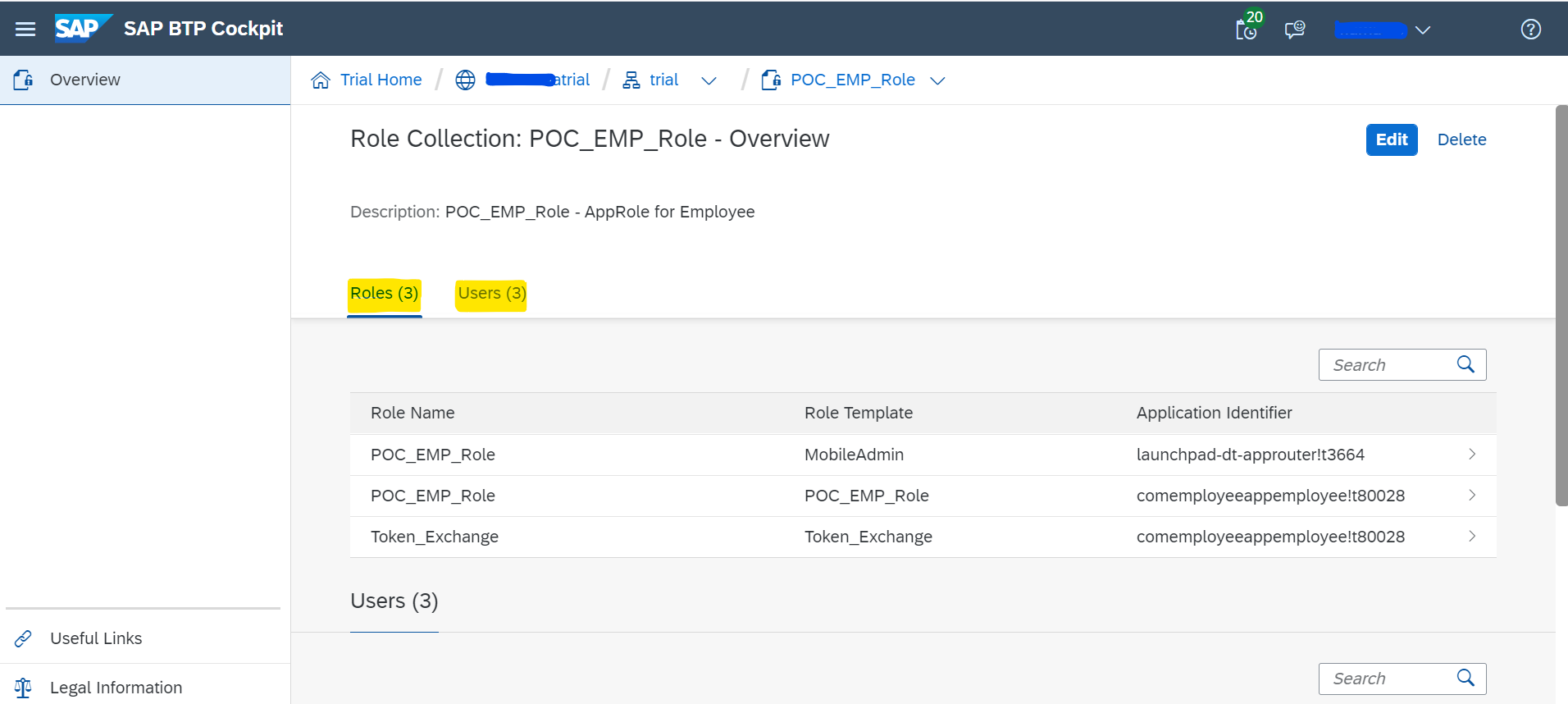Click the Role Template column header
The width and height of the screenshot is (1568, 704).
[859, 413]
